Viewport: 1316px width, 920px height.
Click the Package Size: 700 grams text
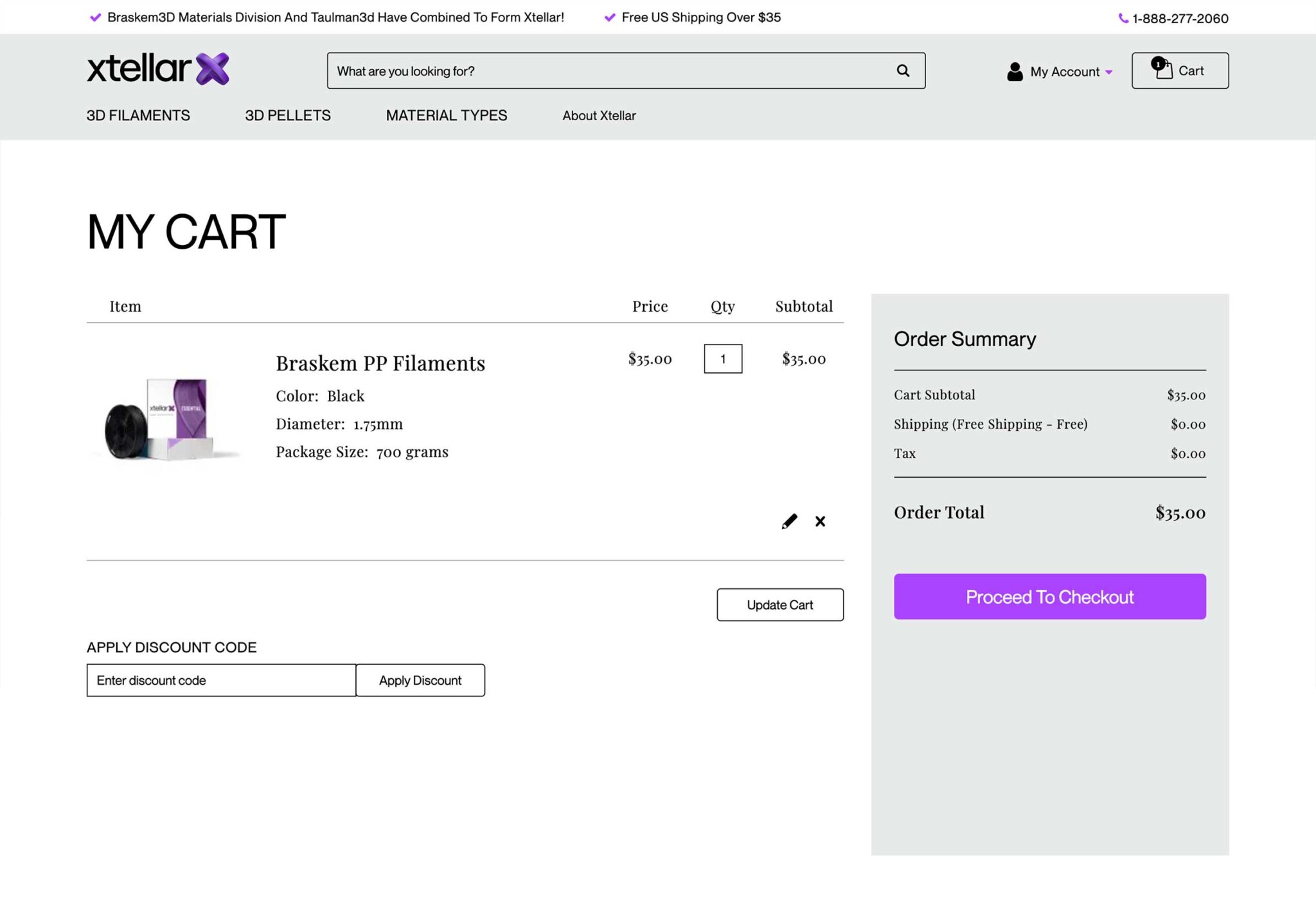tap(362, 452)
